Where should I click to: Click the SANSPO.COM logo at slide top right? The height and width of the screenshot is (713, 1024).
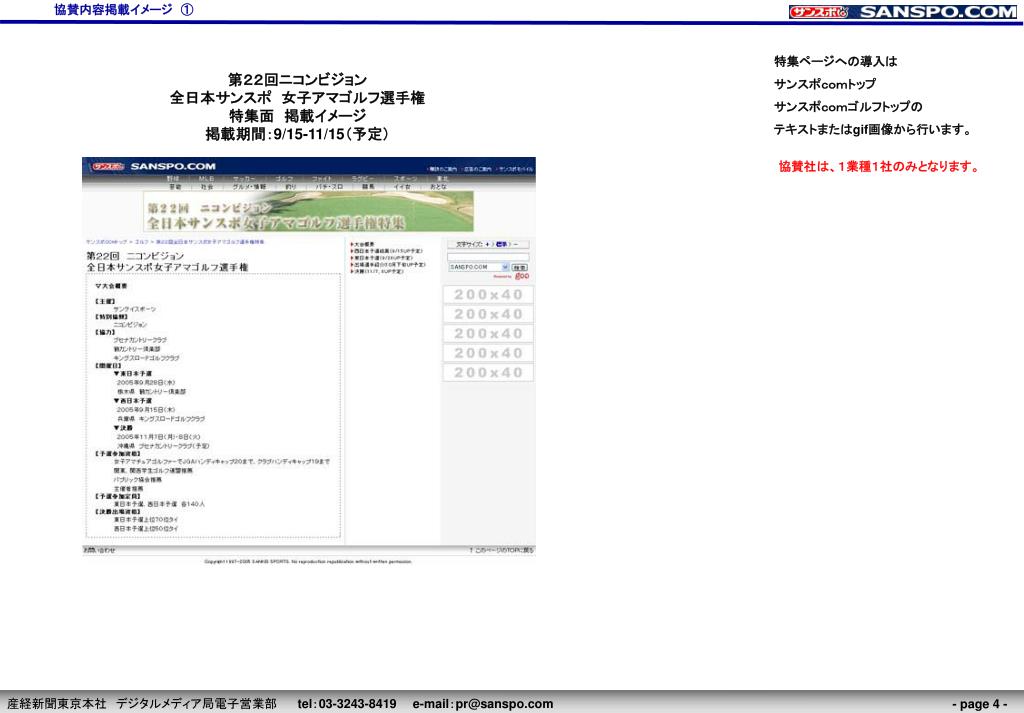click(903, 12)
